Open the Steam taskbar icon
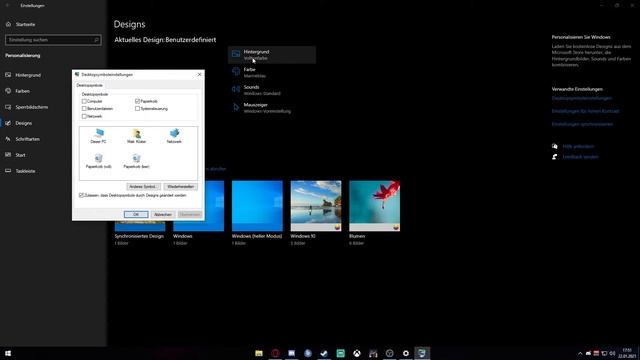This screenshot has width=640, height=360. [324, 353]
